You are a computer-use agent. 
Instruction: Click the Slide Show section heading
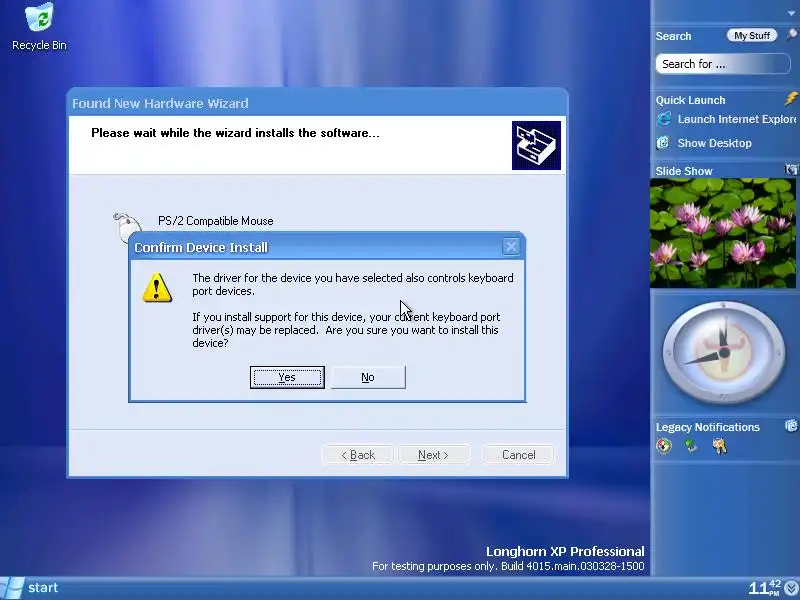pos(684,171)
